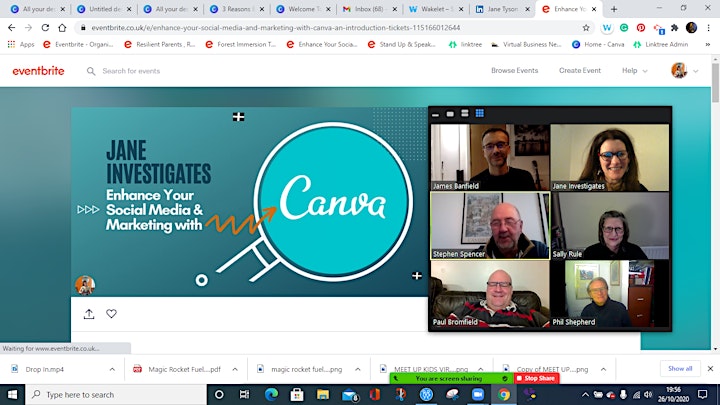Click the Stop Share button
Screen dimensions: 720x405
coord(535,378)
